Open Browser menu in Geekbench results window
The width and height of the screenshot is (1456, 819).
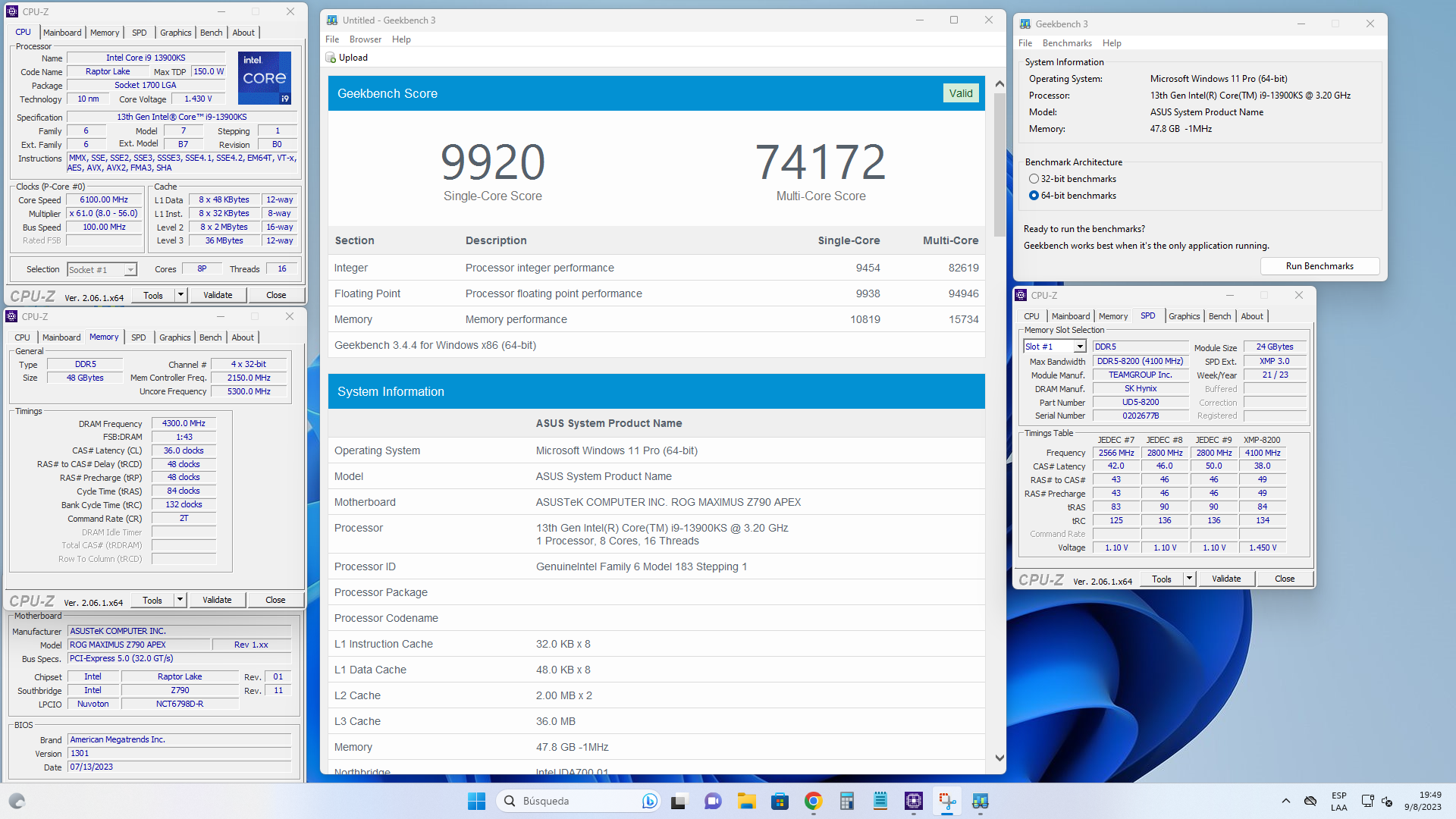[366, 39]
